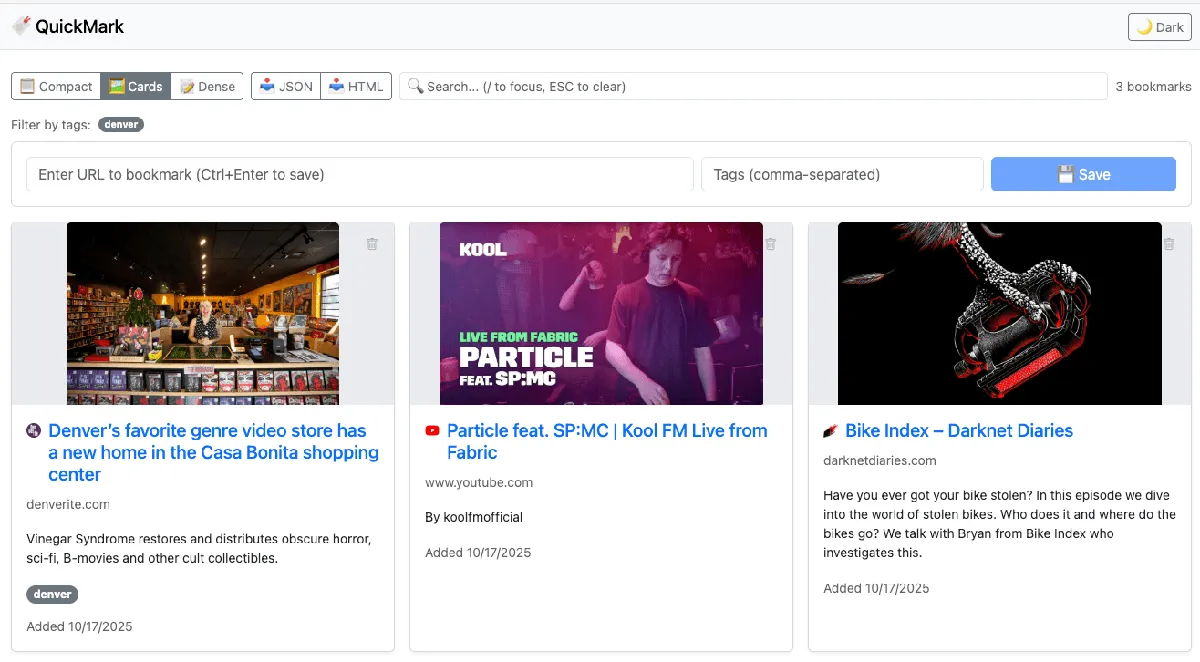Image resolution: width=1200 pixels, height=662 pixels.
Task: Click the Enter URL to bookmark field
Action: [360, 174]
